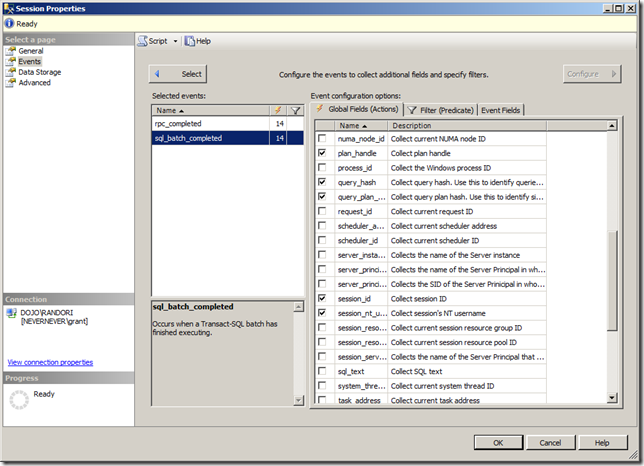
Task: Sort fields by Name column header
Action: [361, 126]
